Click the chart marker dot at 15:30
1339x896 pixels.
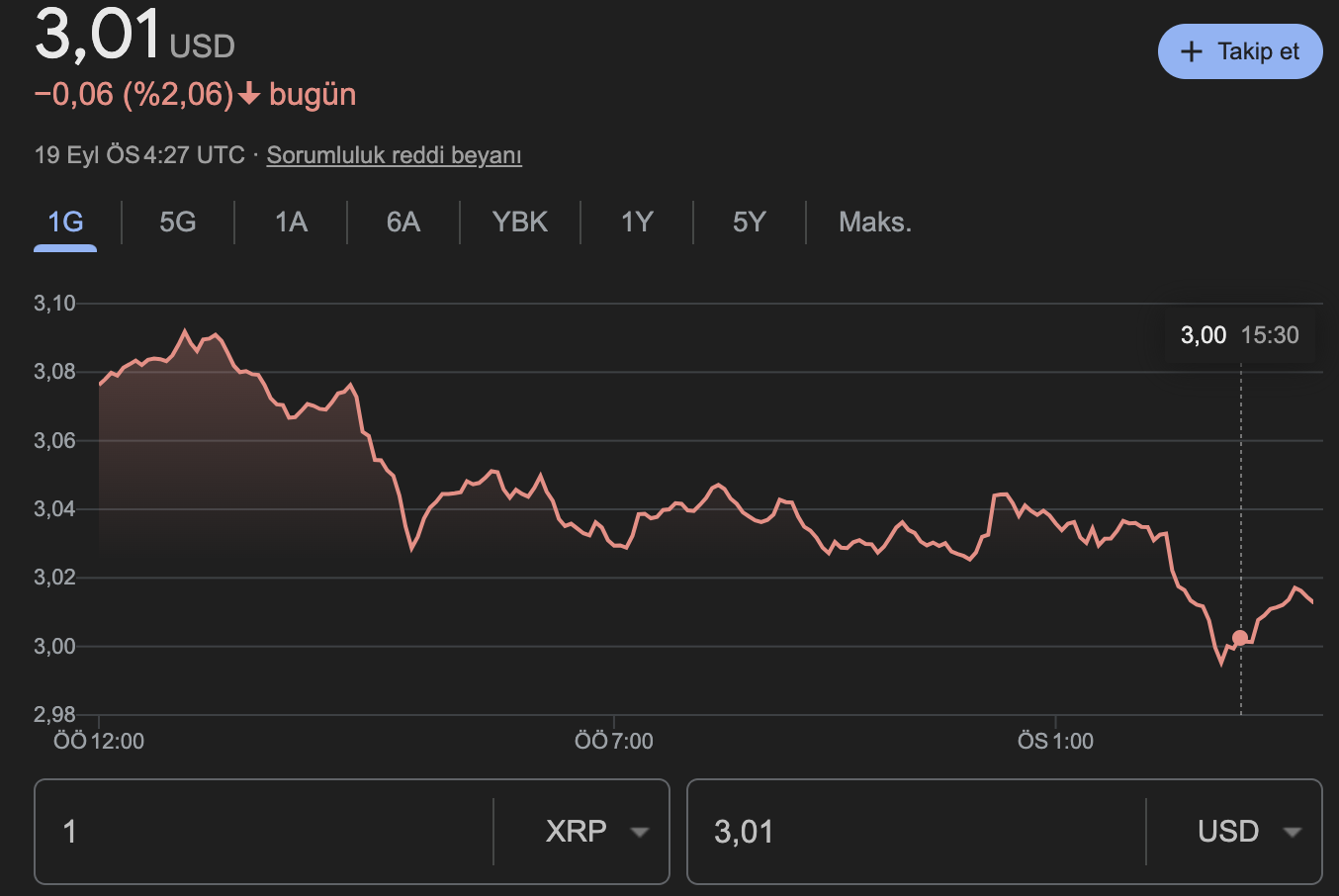pos(1240,638)
